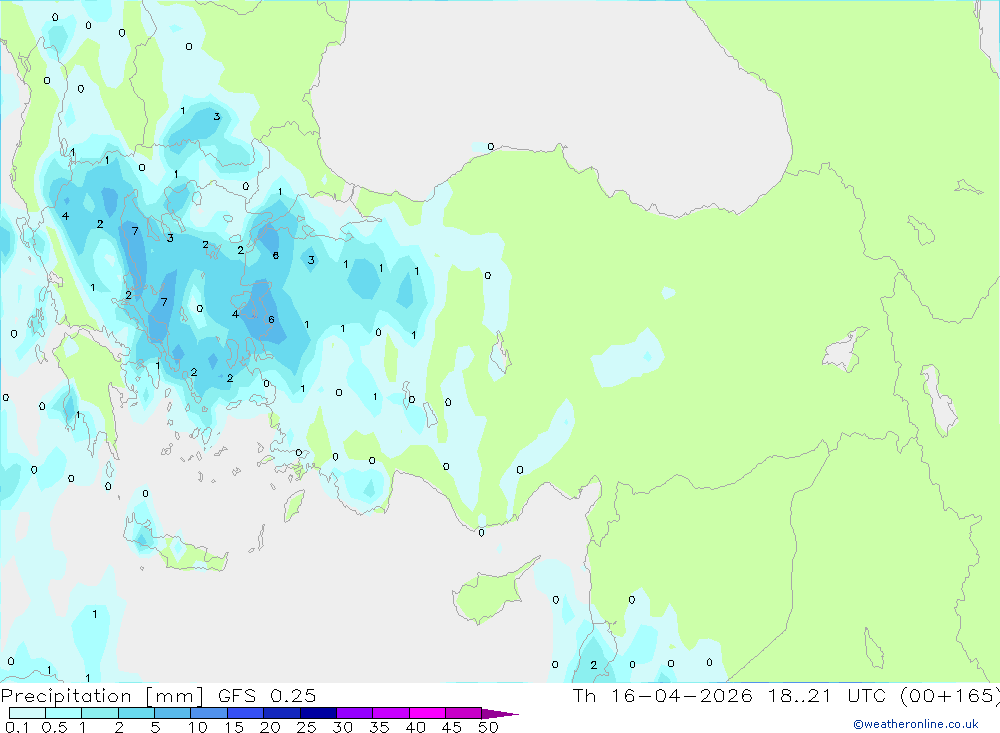The image size is (1000, 733).
Task: Click the legend label '40'
Action: (416, 727)
